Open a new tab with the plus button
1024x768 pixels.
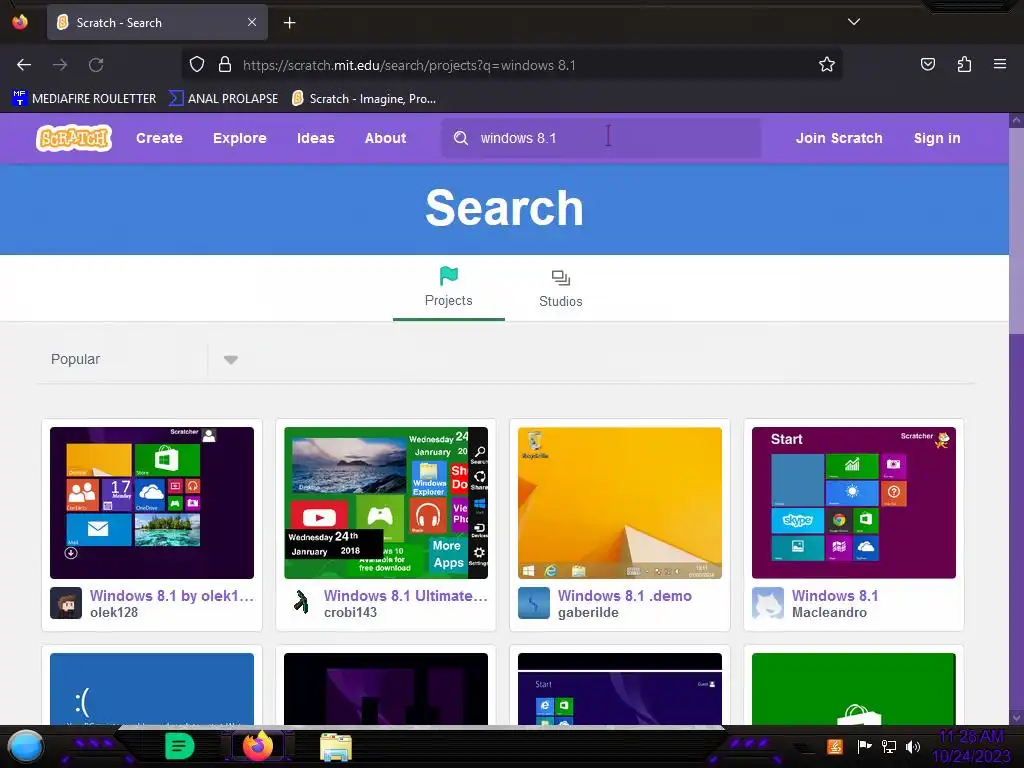point(289,23)
